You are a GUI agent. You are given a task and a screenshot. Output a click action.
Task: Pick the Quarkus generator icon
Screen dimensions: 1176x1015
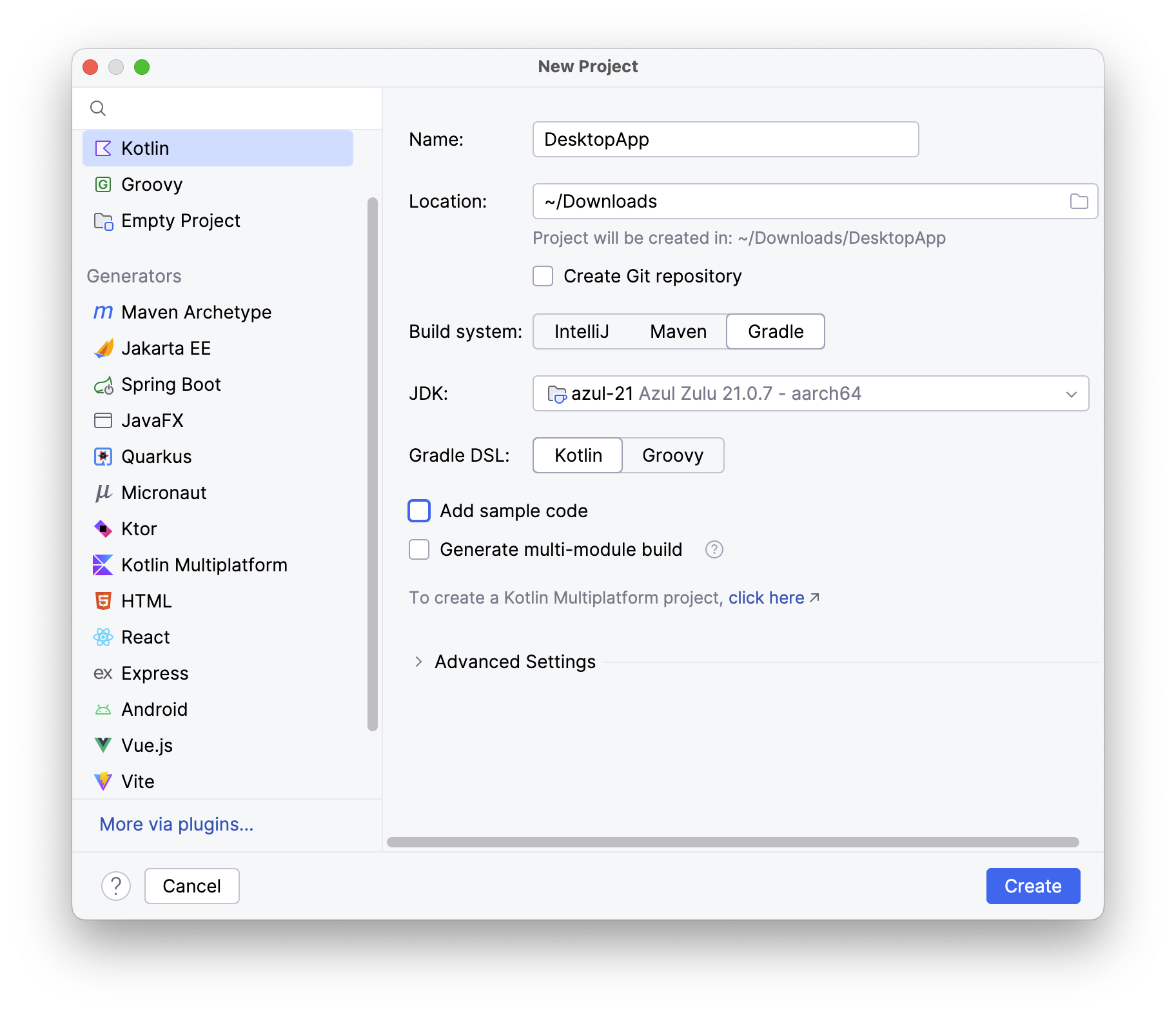tap(103, 457)
